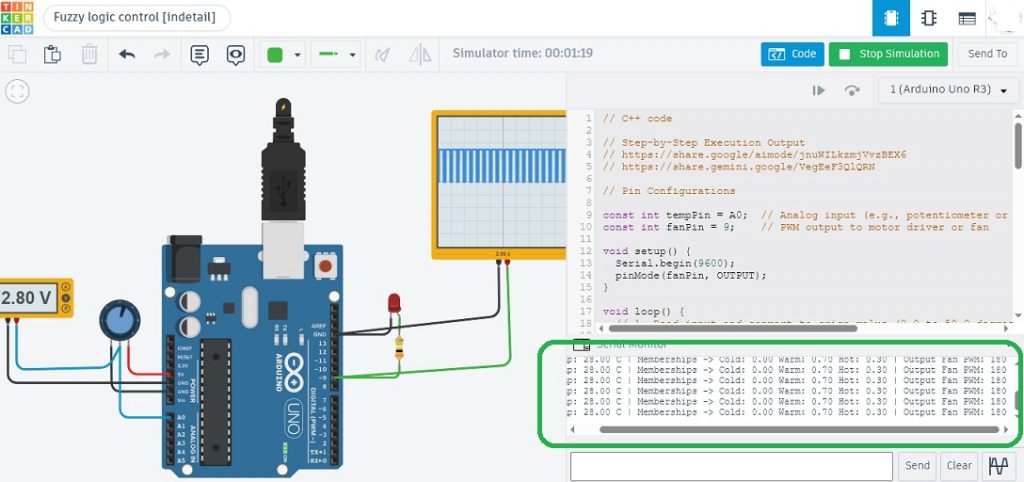The height and width of the screenshot is (482, 1024).
Task: Click the Zoom to fit icon
Action: coord(17,91)
